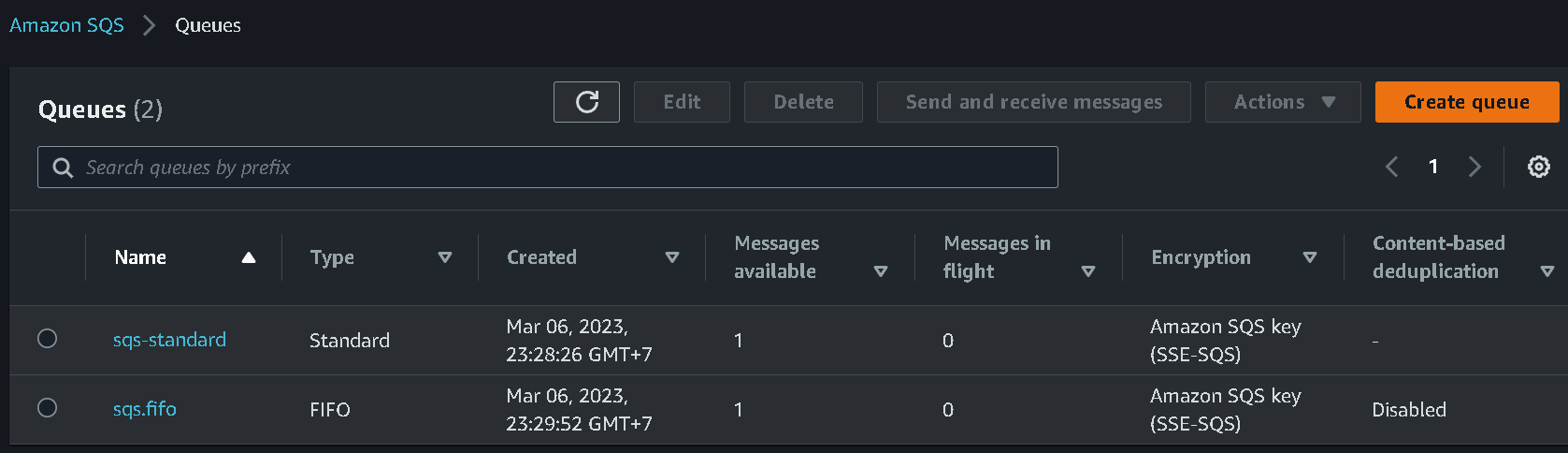Screen dimensions: 1568x453
Task: Navigate to Amazon SQS breadcrumb
Action: [x=66, y=25]
